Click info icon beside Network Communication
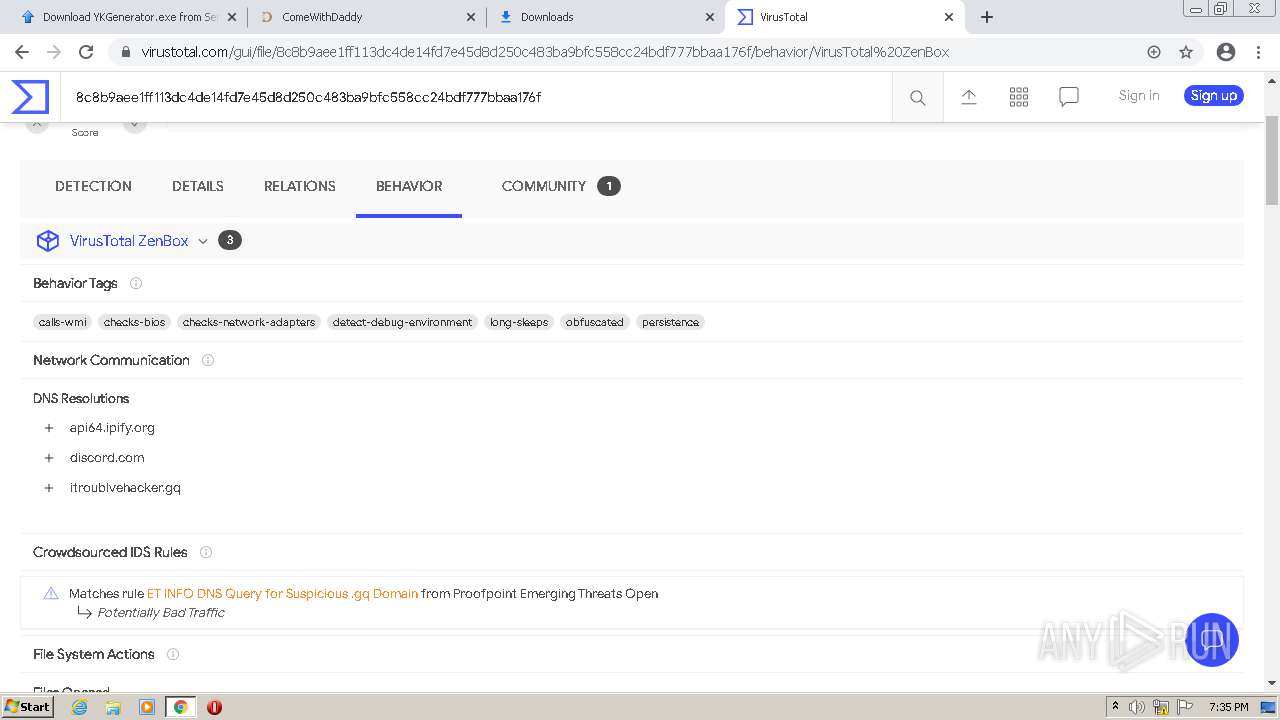 point(208,360)
